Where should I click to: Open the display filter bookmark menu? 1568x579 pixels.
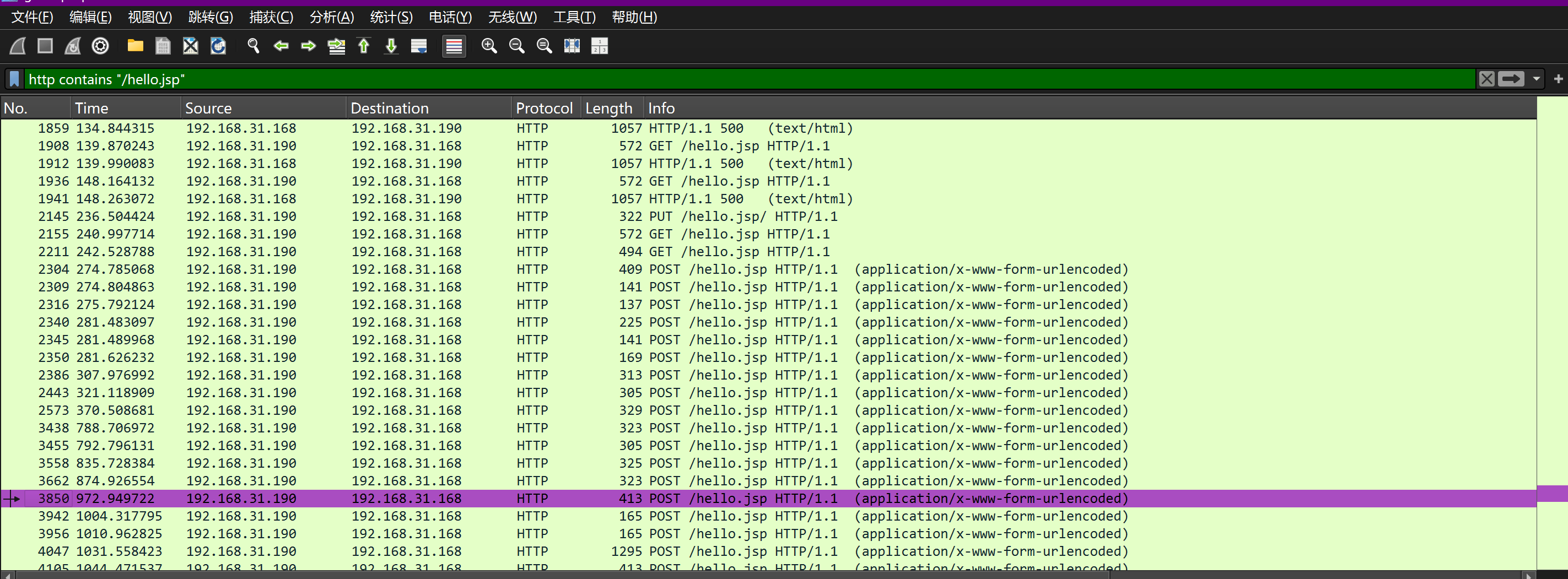click(x=15, y=79)
